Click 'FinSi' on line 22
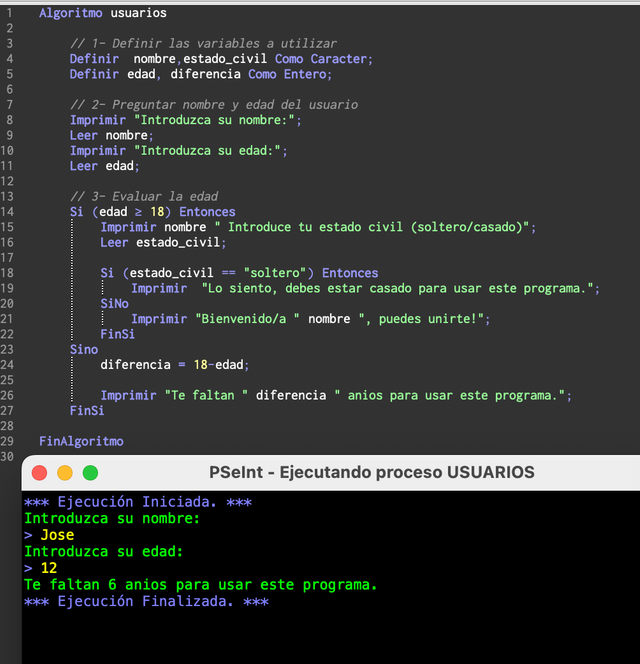 117,334
